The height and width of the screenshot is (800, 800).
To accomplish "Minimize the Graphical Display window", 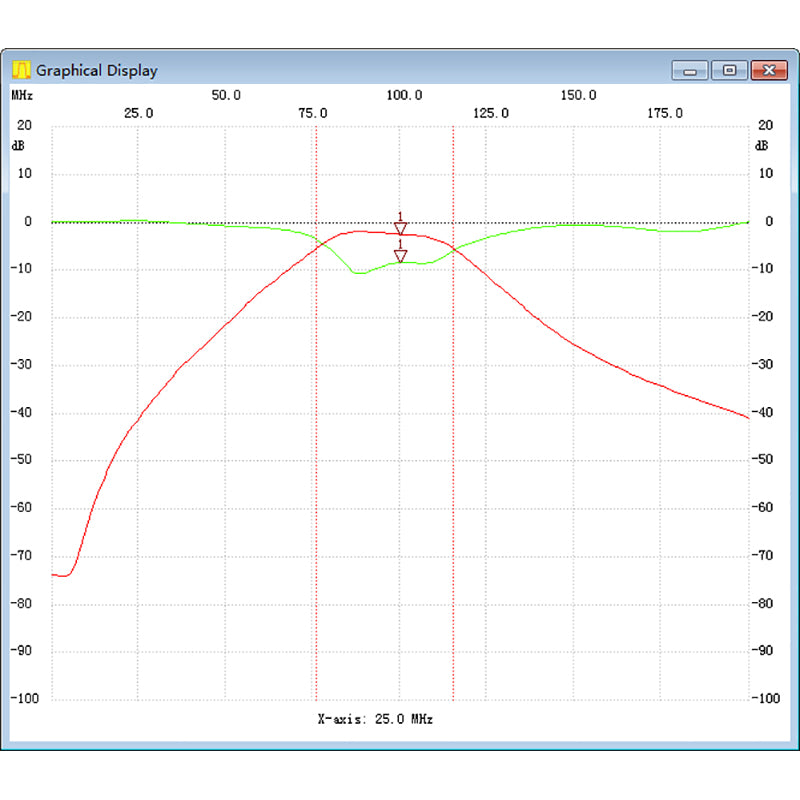I will pyautogui.click(x=690, y=70).
